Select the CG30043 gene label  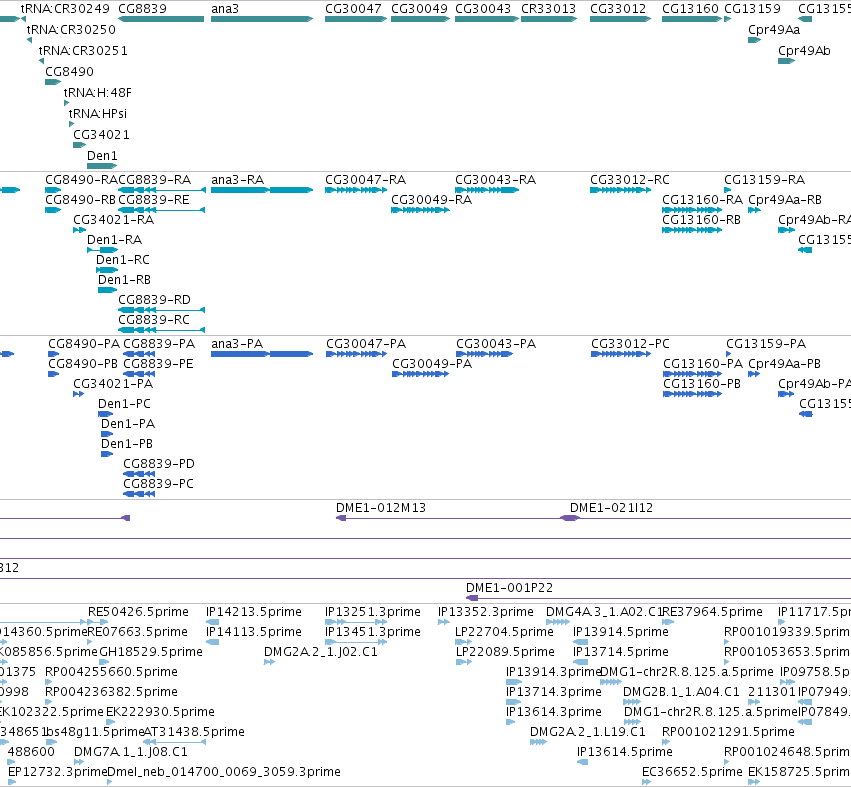click(483, 9)
